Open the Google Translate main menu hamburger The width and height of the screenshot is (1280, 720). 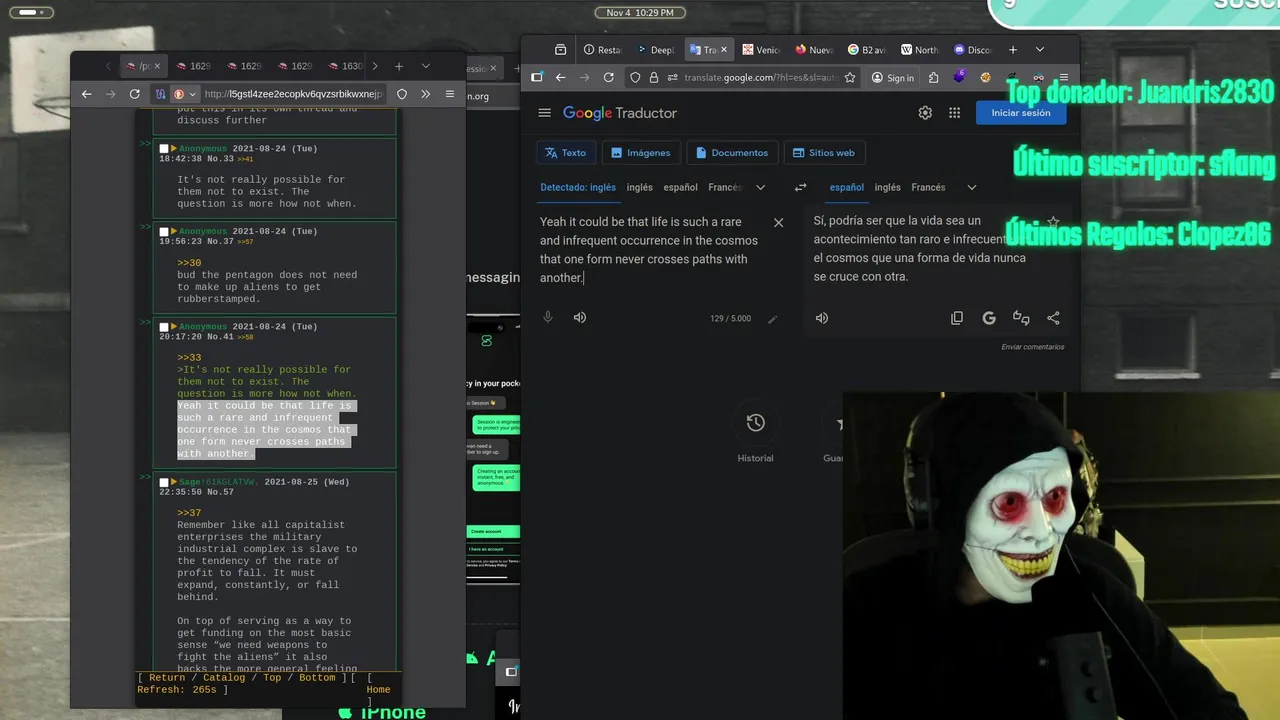point(544,113)
